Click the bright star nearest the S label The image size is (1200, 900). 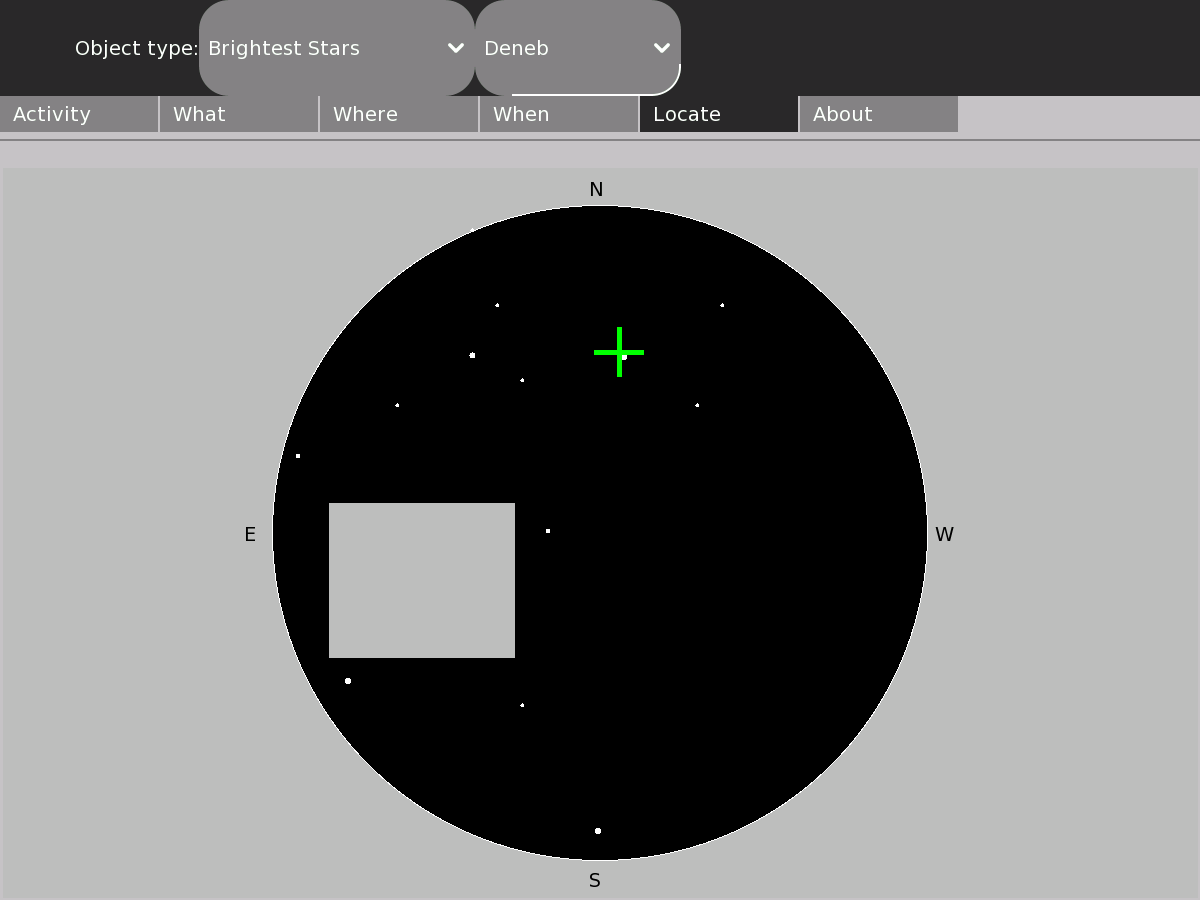(x=598, y=831)
